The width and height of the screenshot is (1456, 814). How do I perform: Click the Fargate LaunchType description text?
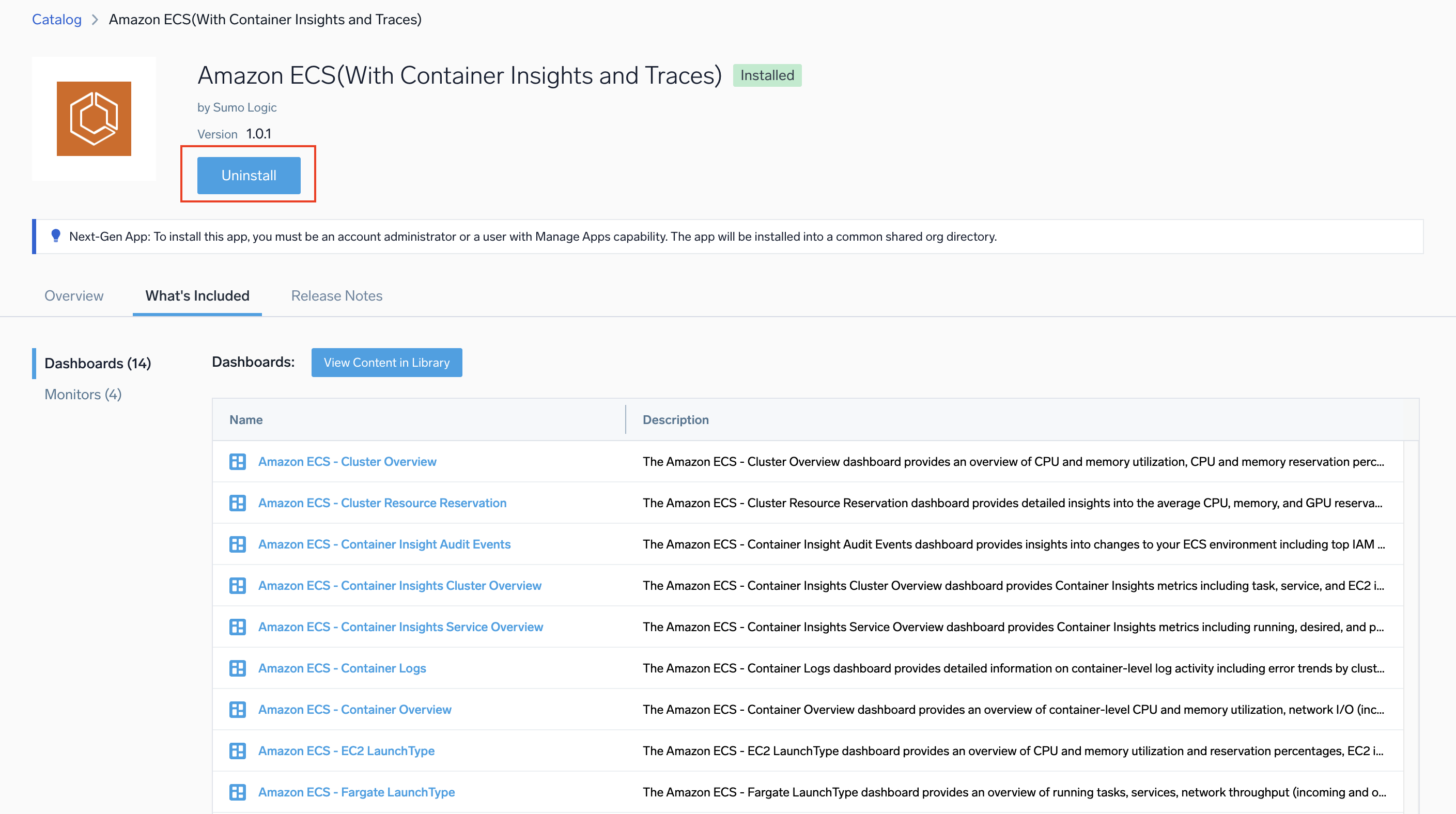1014,792
